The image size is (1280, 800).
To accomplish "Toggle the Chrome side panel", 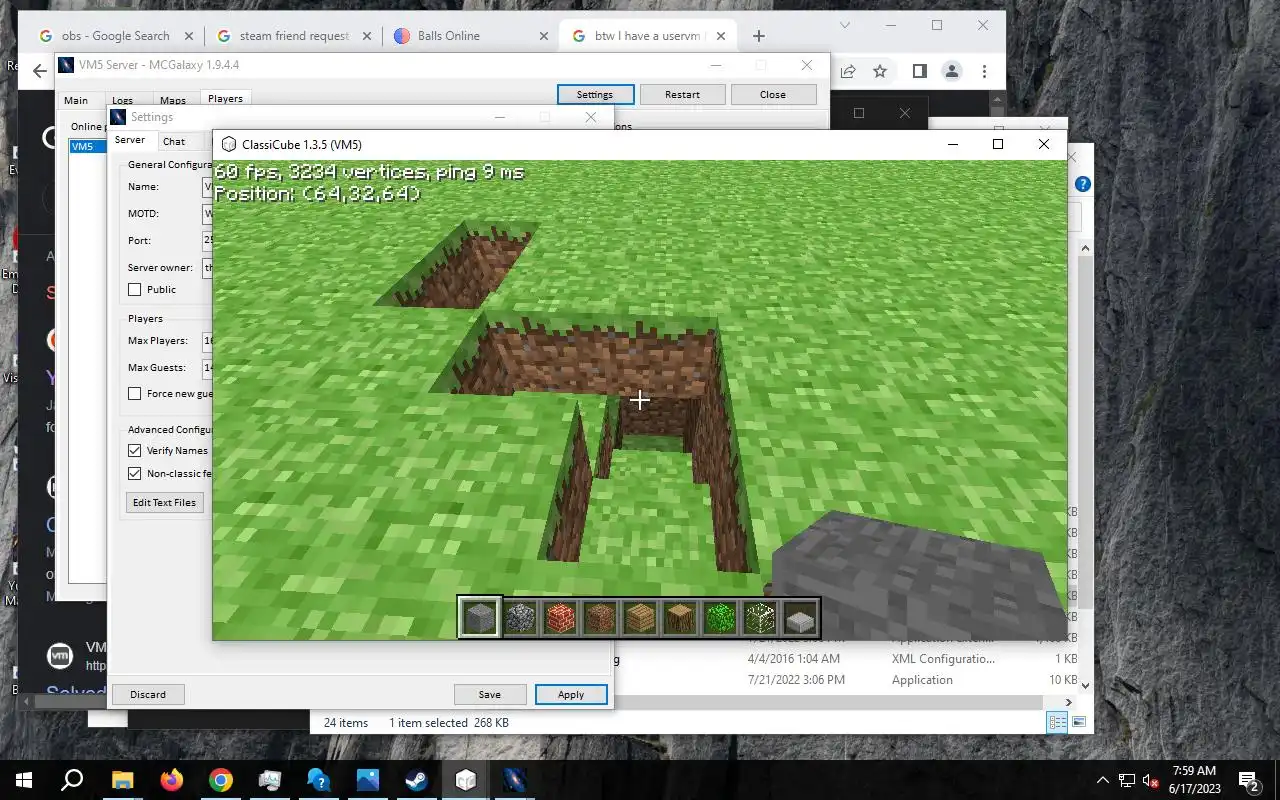I will [x=919, y=71].
